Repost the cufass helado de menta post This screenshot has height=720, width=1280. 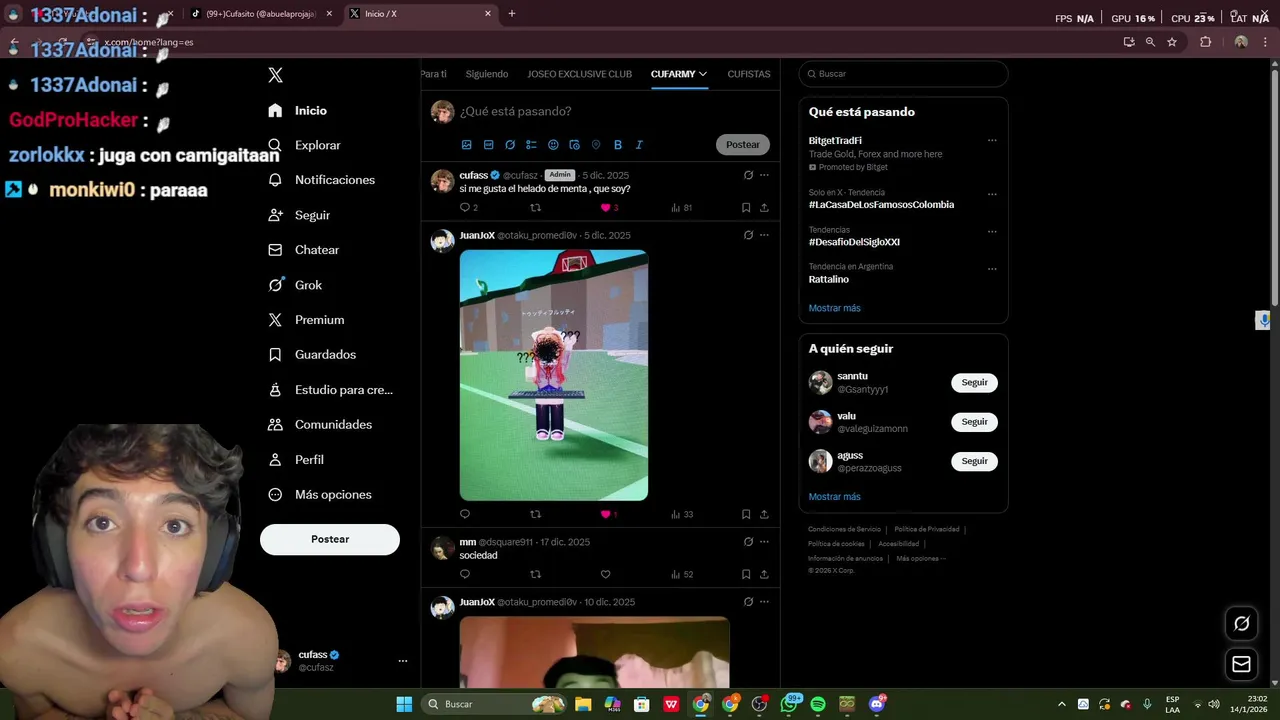tap(535, 208)
